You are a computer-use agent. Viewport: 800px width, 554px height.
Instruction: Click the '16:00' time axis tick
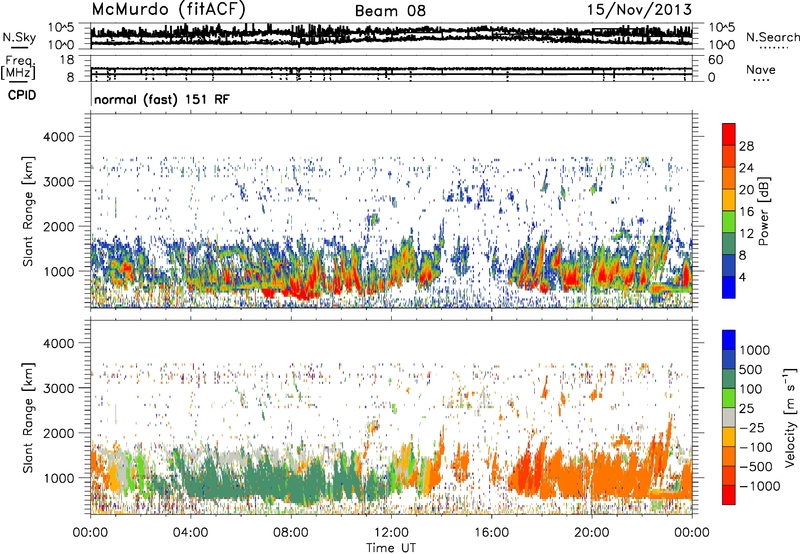(491, 533)
